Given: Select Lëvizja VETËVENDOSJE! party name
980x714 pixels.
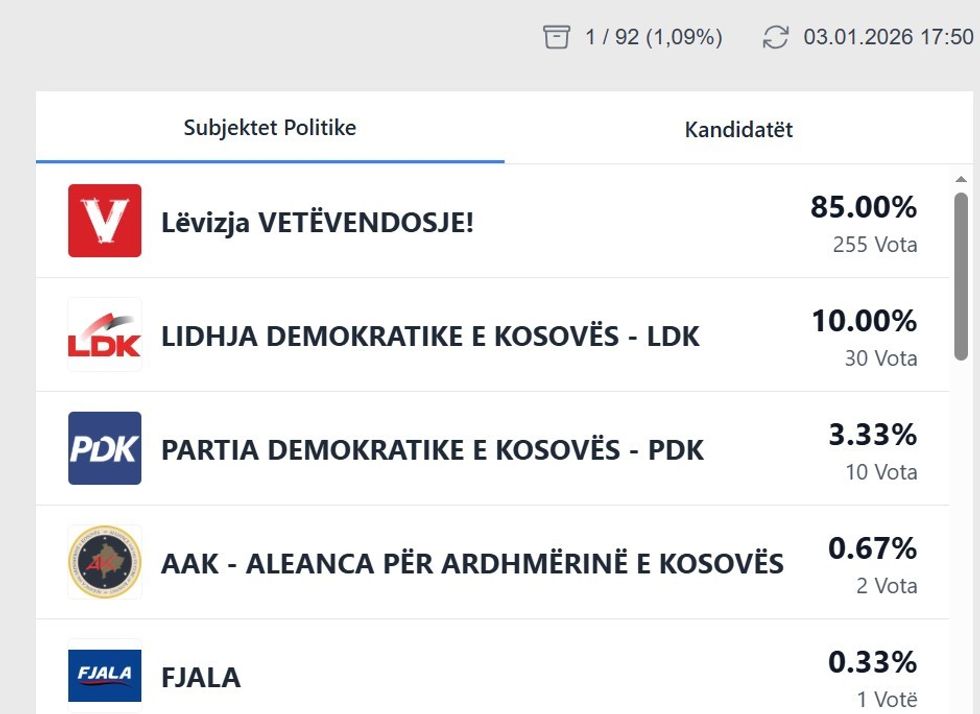Looking at the screenshot, I should (317, 222).
